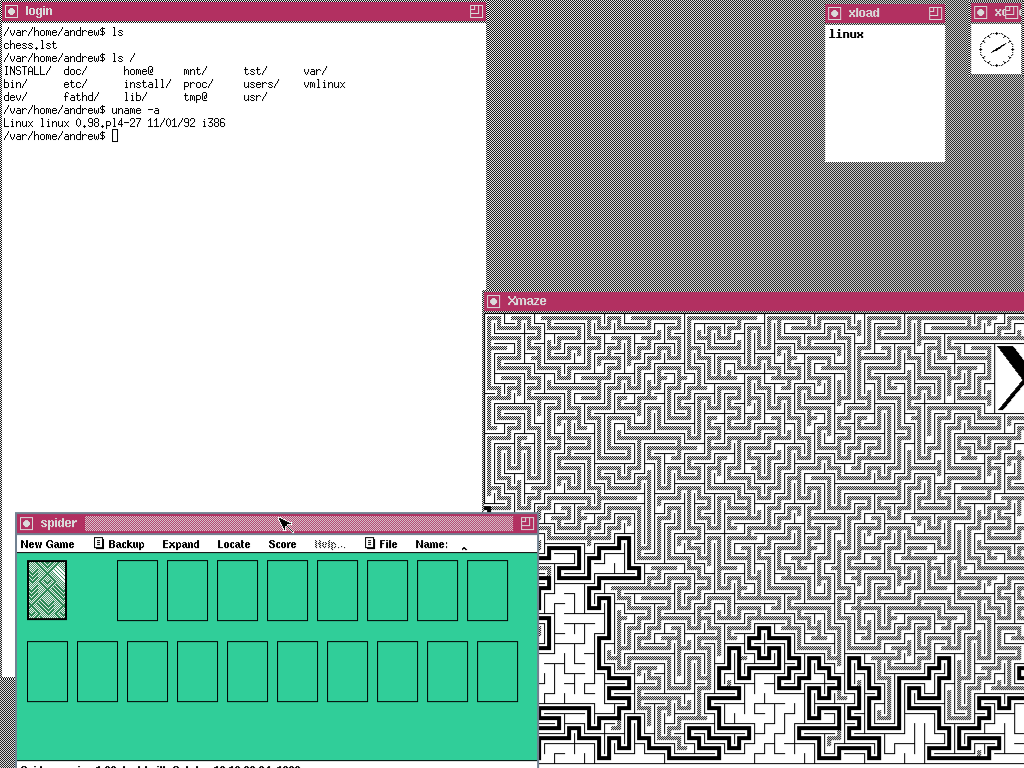Start a New Game in spider
This screenshot has height=768, width=1024.
coord(47,544)
